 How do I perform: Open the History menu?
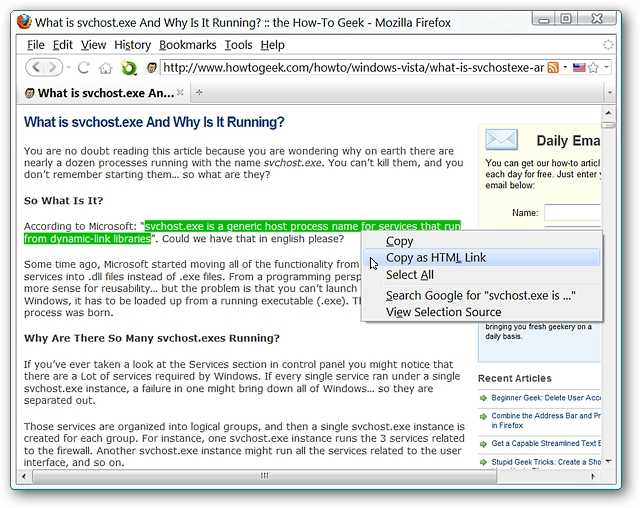[132, 45]
